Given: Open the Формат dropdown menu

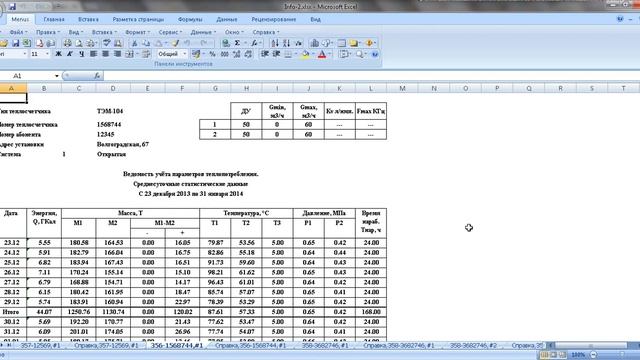Looking at the screenshot, I should coord(137,32).
